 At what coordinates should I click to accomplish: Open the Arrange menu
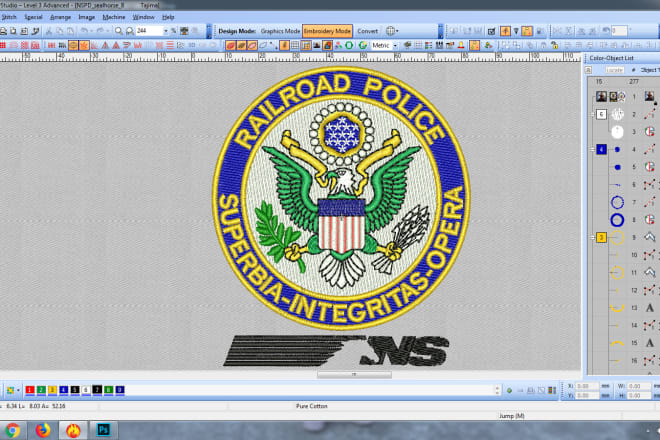[61, 17]
